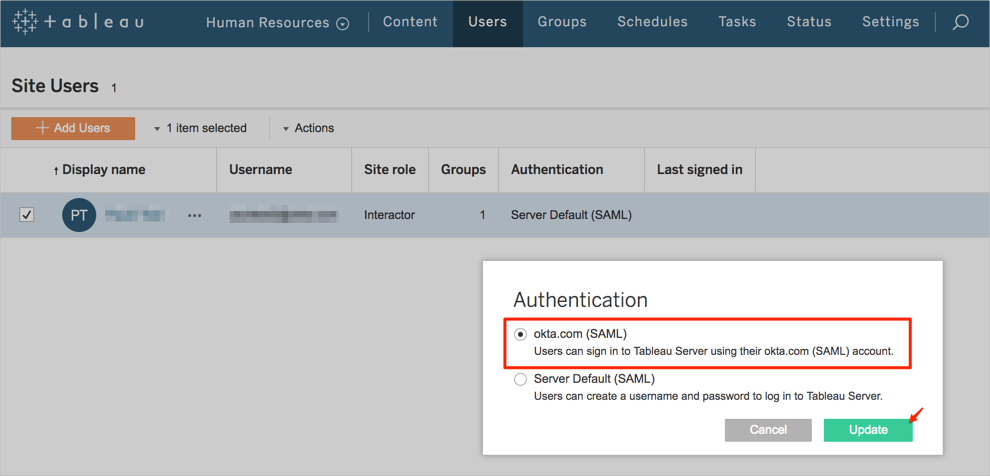The image size is (990, 476).
Task: Go to the Groups tab
Action: [562, 22]
